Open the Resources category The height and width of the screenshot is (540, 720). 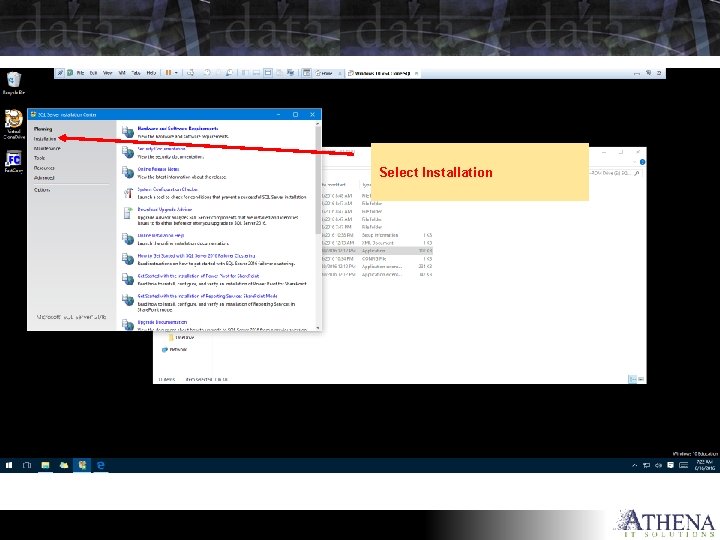[44, 168]
